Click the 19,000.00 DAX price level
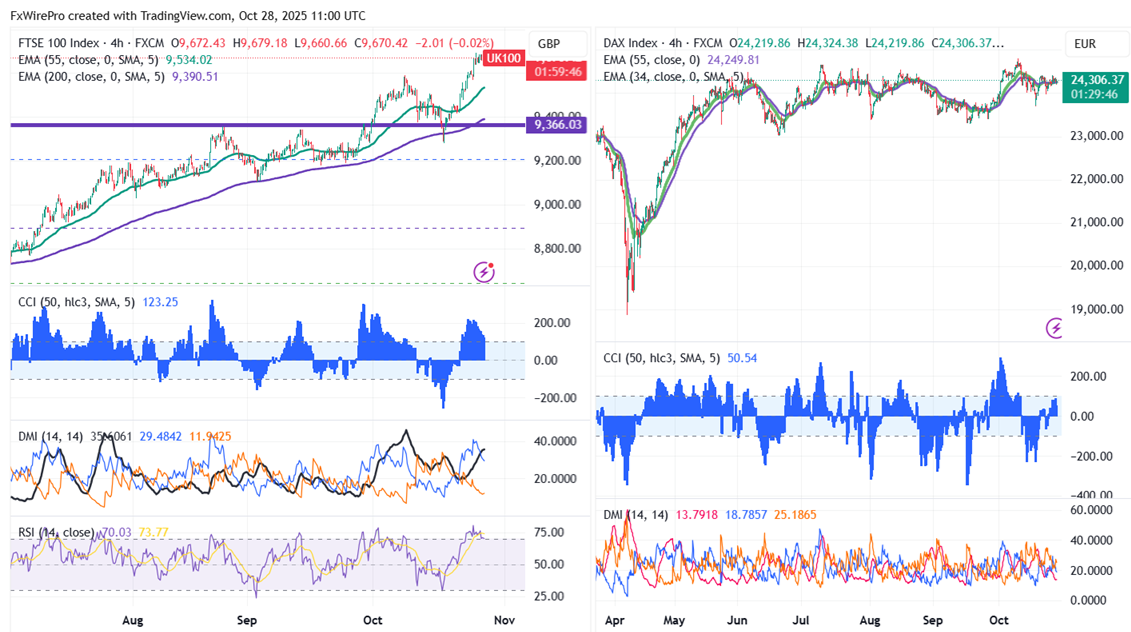 tap(1096, 309)
